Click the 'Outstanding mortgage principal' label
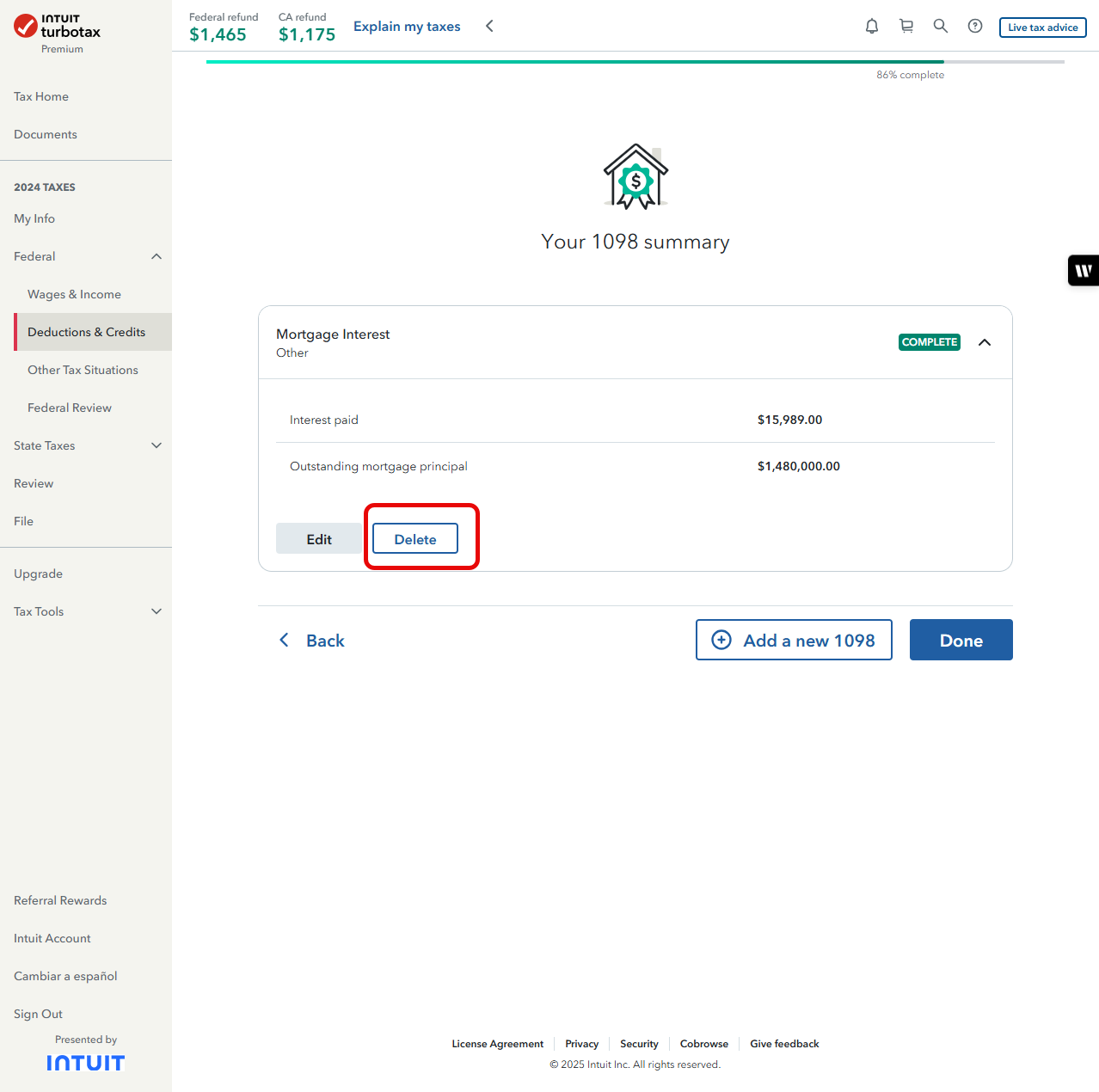The width and height of the screenshot is (1099, 1092). pos(378,466)
